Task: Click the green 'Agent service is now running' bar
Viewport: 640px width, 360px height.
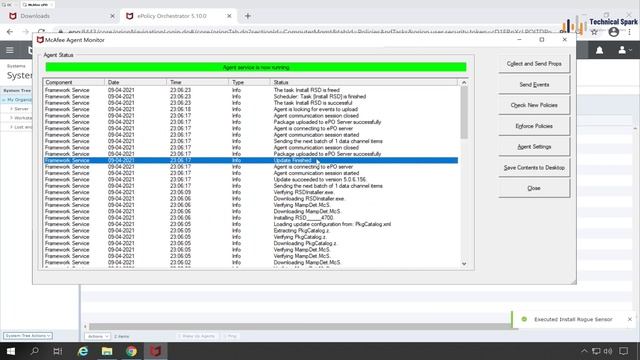Action: tap(256, 67)
